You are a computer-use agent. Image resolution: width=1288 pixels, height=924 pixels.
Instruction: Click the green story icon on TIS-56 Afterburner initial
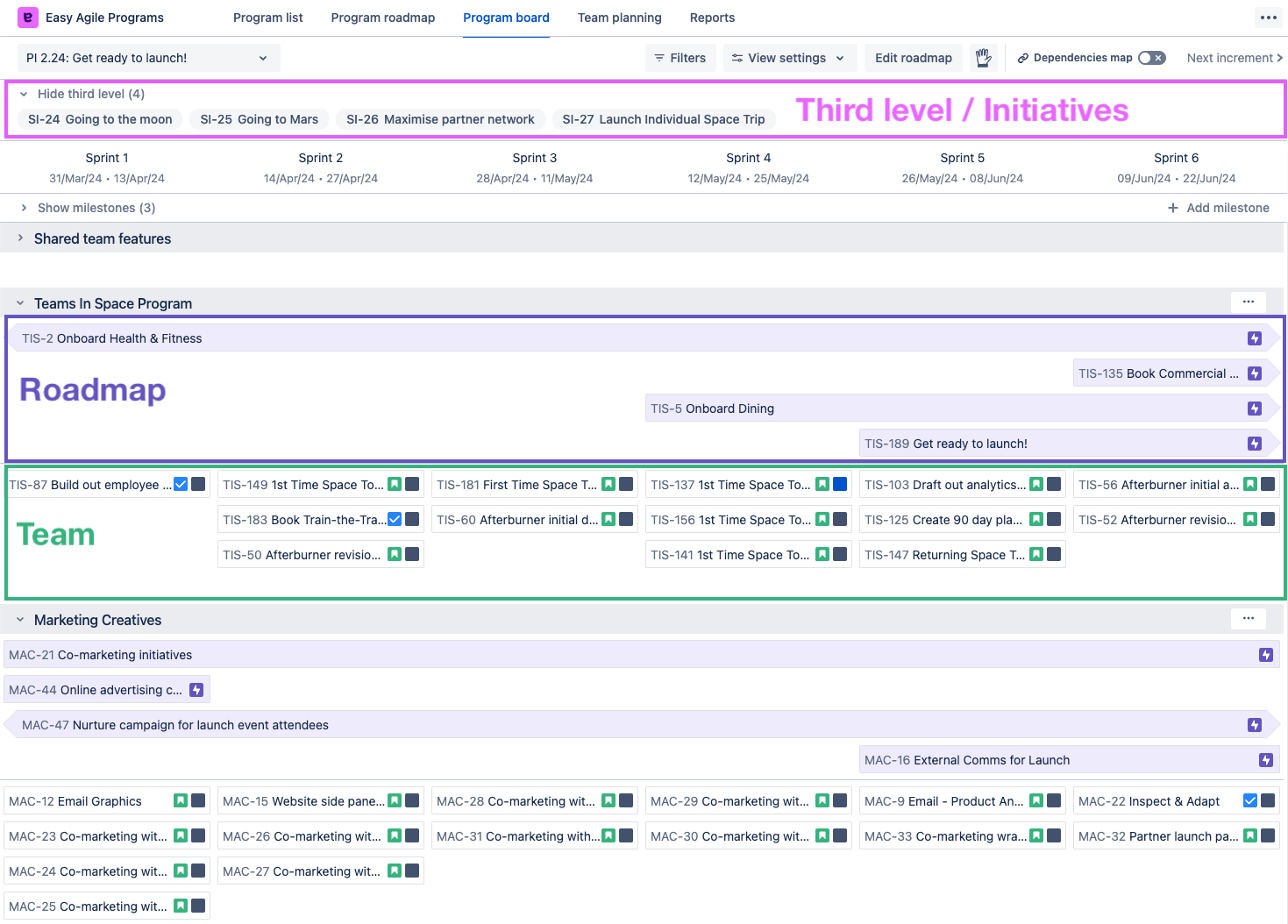tap(1250, 484)
